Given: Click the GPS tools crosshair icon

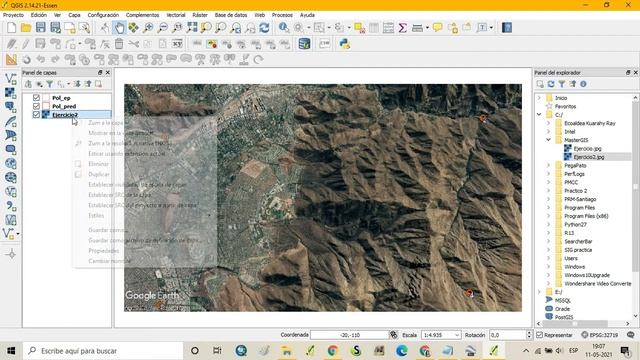Looking at the screenshot, I should coord(11,254).
